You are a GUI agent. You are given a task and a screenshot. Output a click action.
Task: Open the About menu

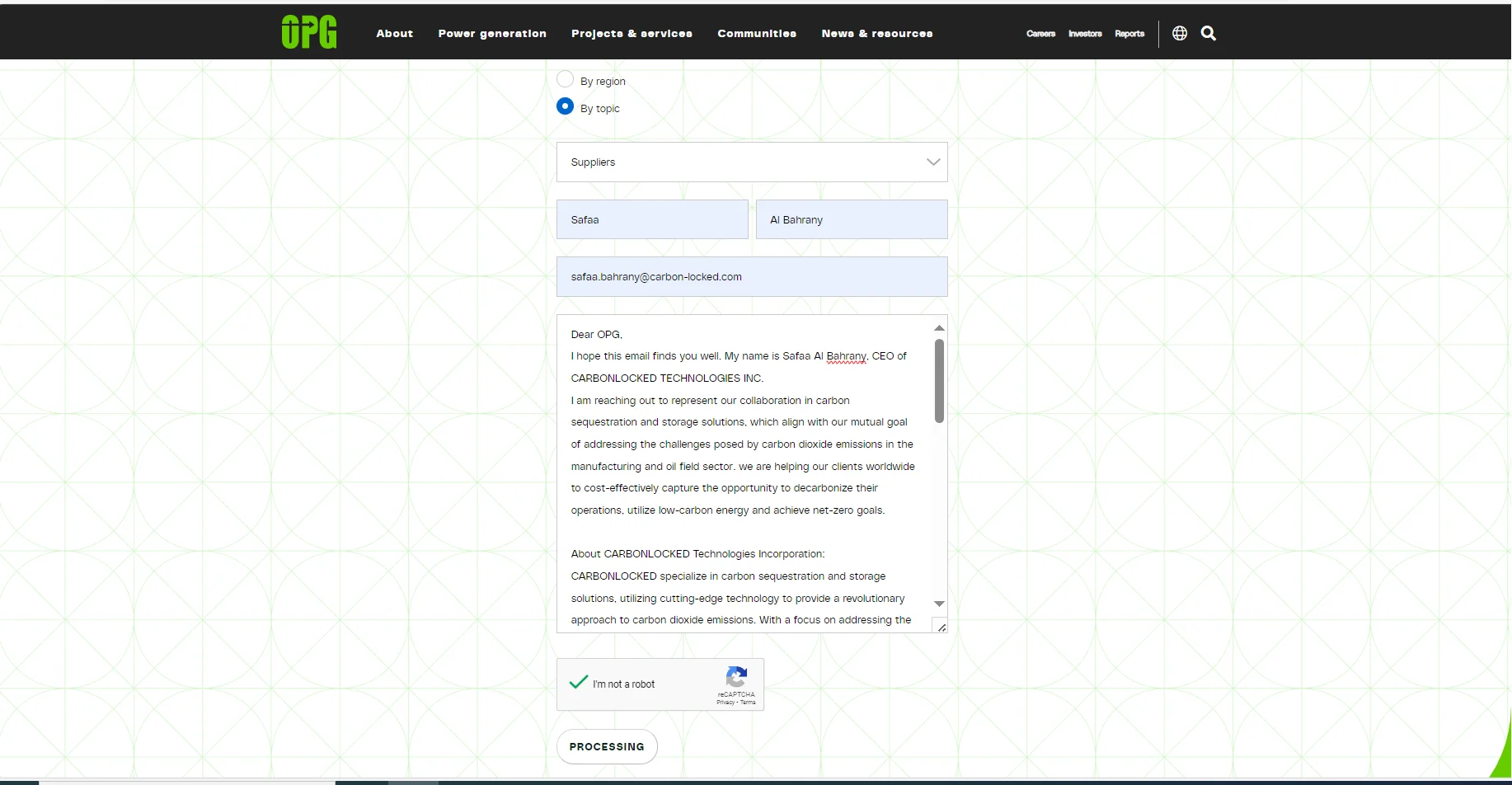tap(395, 34)
